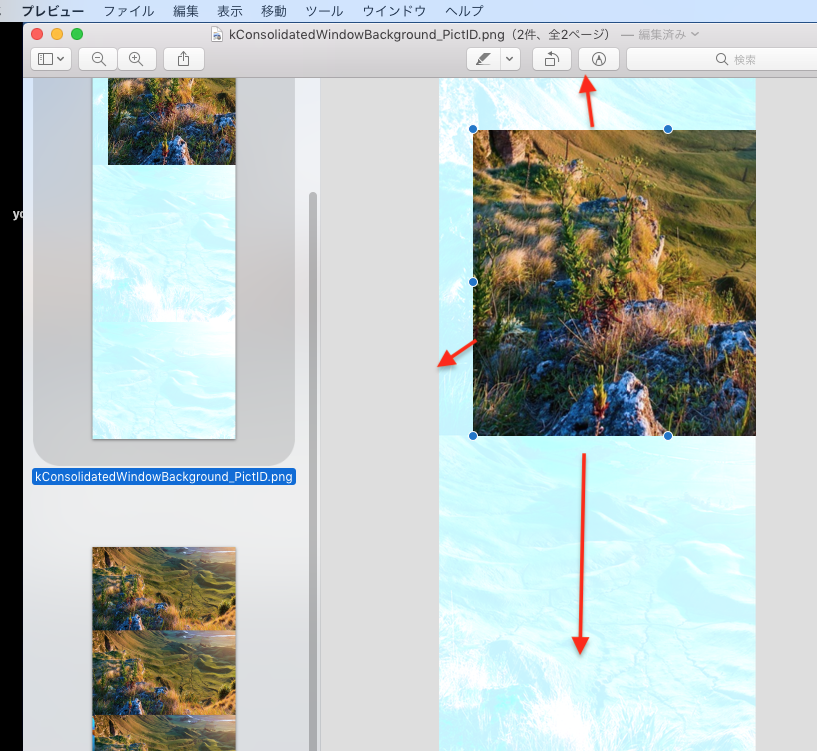Click the bottom-middle selection handle of pasted image

pyautogui.click(x=668, y=436)
